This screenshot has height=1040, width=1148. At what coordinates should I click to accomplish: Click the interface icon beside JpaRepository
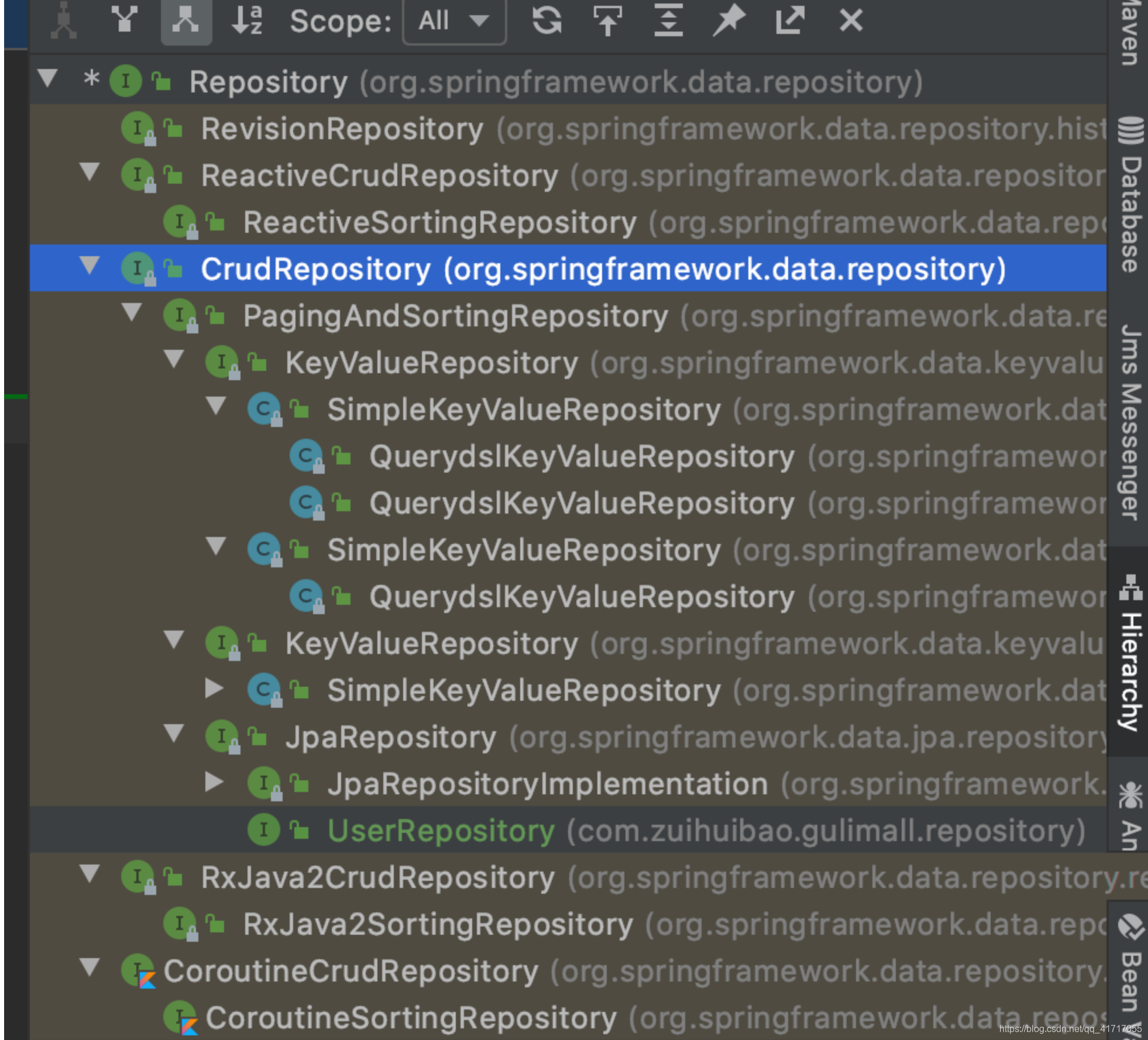point(222,737)
